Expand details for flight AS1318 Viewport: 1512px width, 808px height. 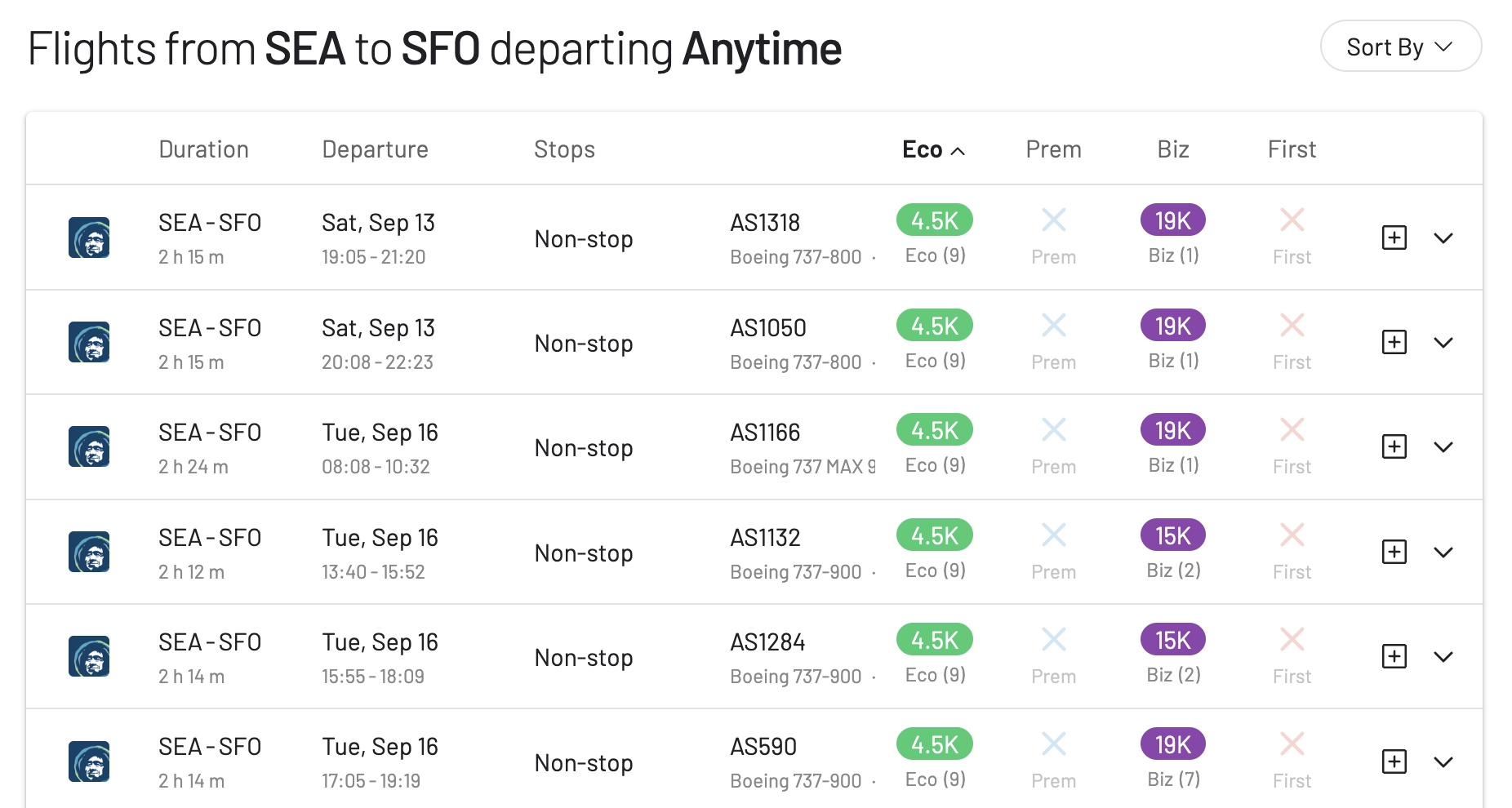click(1443, 238)
